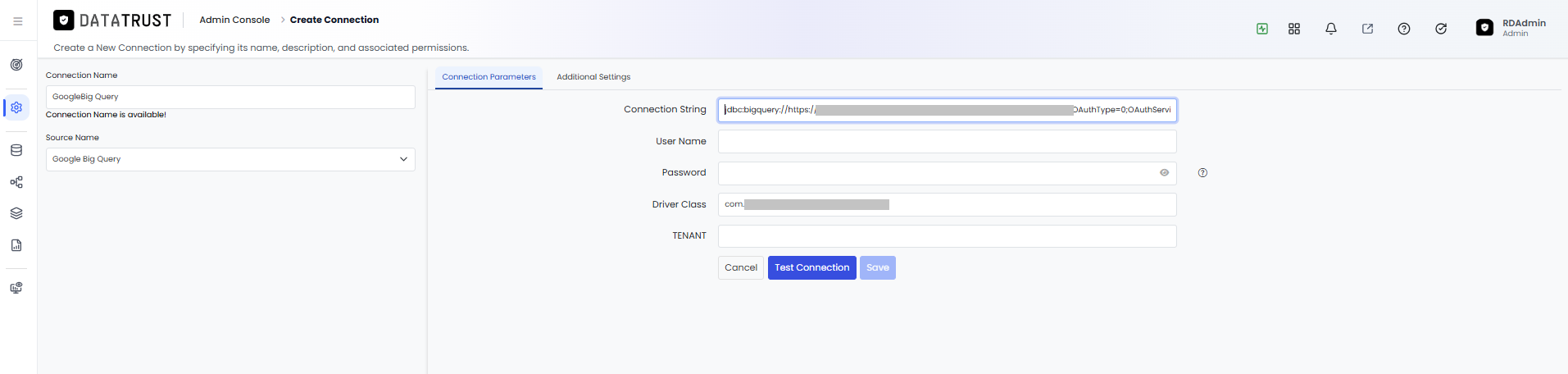
Task: Open the hamburger menu
Action: tap(17, 21)
